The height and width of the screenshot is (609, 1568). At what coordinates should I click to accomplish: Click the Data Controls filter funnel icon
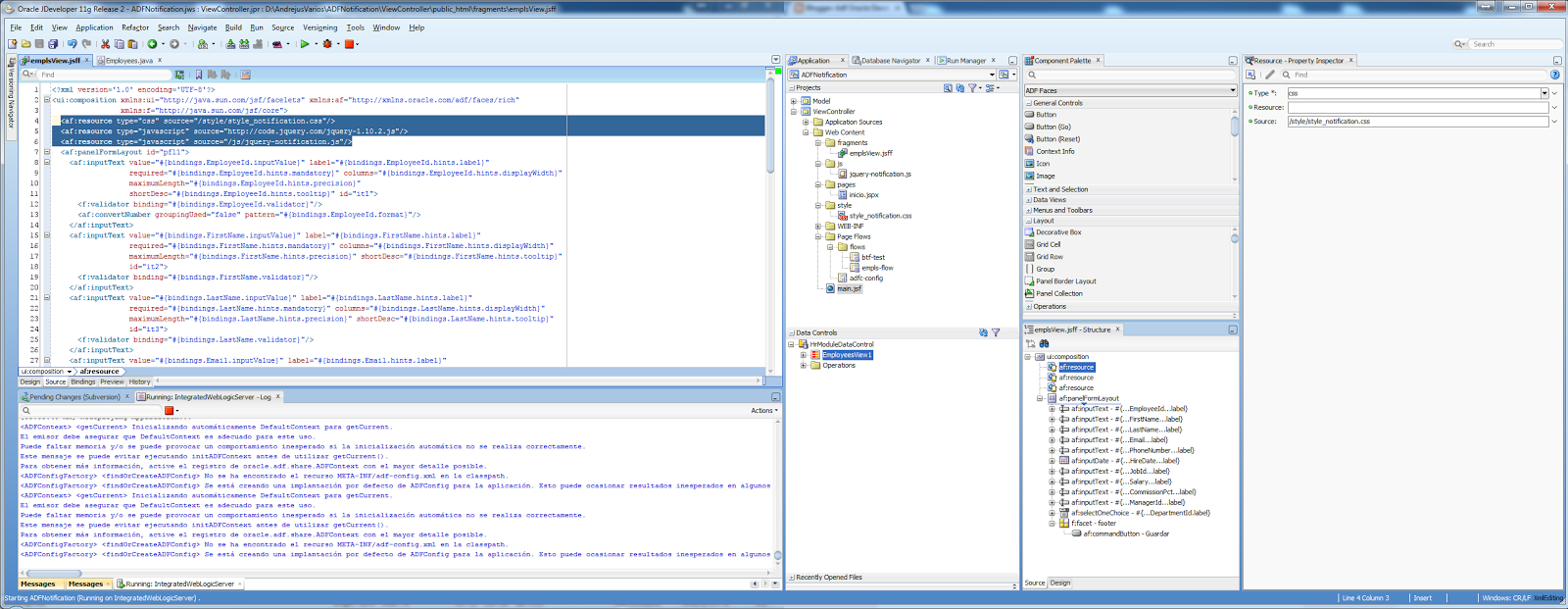point(996,332)
